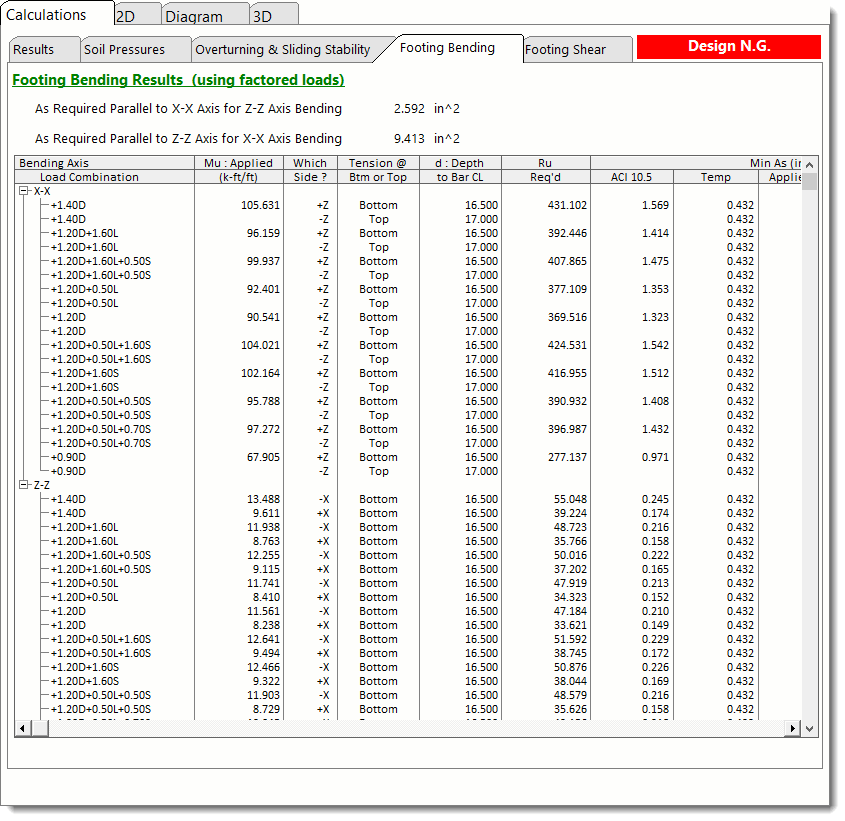Select the Z-Z row with Mu 13.488
845x821 pixels.
(263, 499)
